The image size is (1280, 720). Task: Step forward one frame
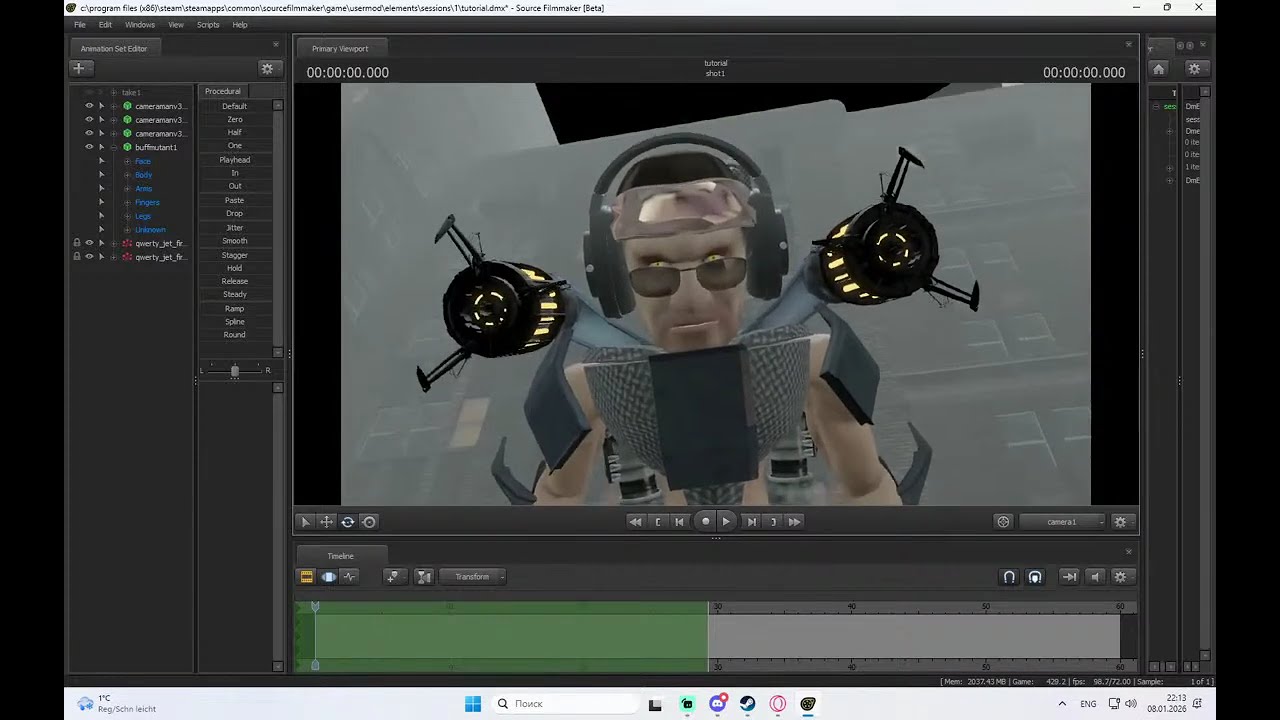pos(752,522)
